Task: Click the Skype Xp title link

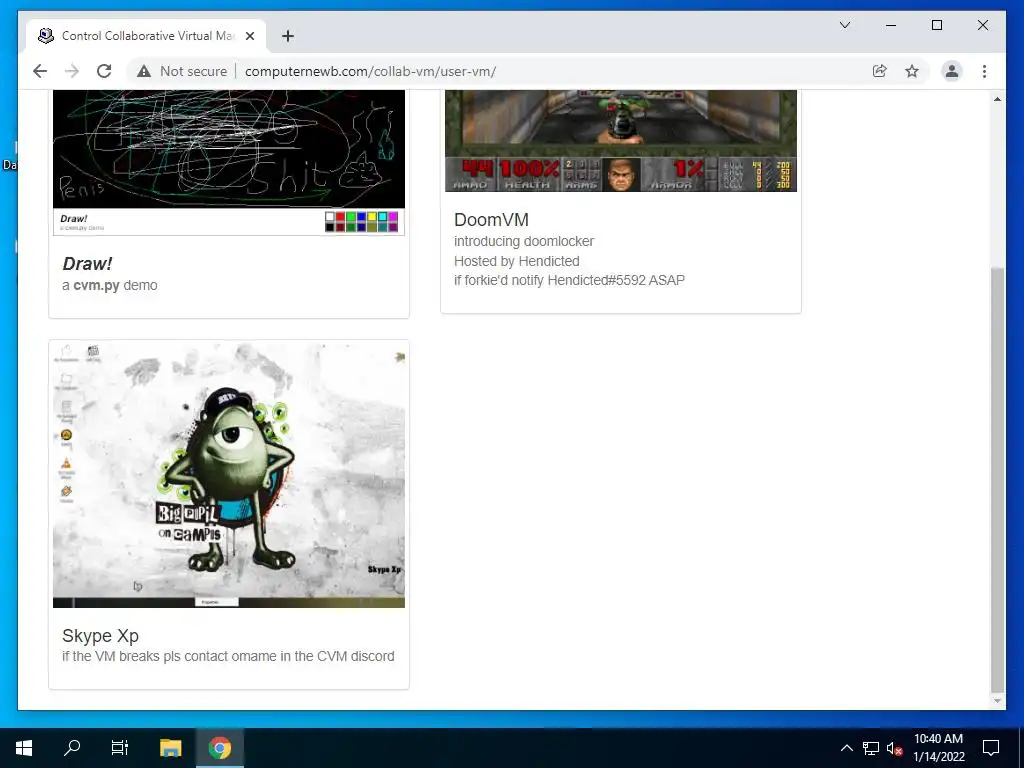Action: pyautogui.click(x=100, y=635)
